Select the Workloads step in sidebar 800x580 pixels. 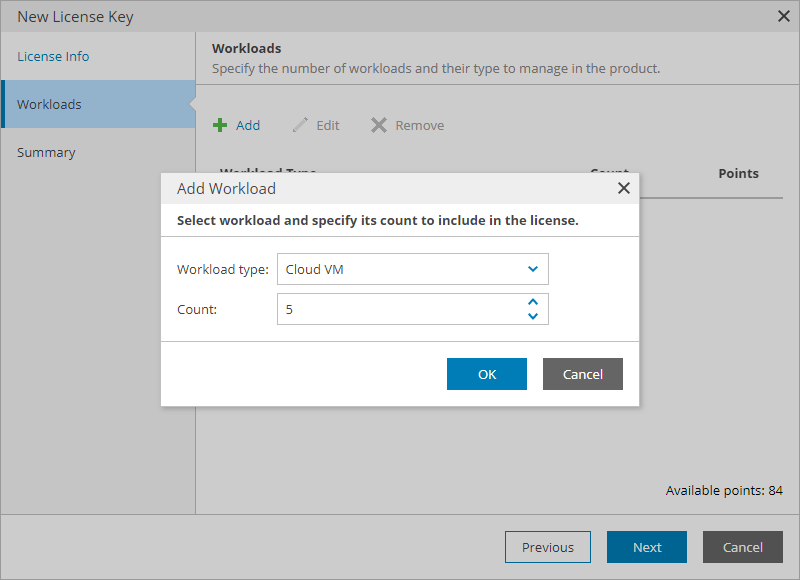pyautogui.click(x=49, y=104)
